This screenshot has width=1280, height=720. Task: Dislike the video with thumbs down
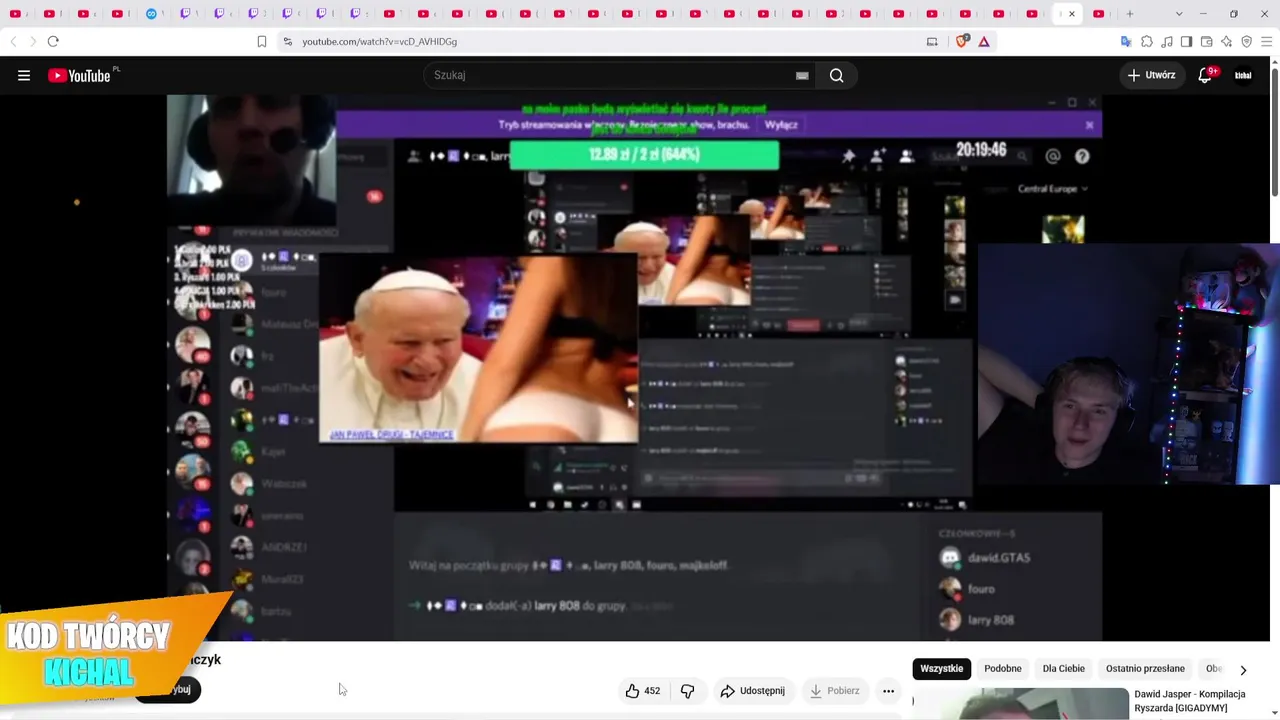tap(687, 691)
